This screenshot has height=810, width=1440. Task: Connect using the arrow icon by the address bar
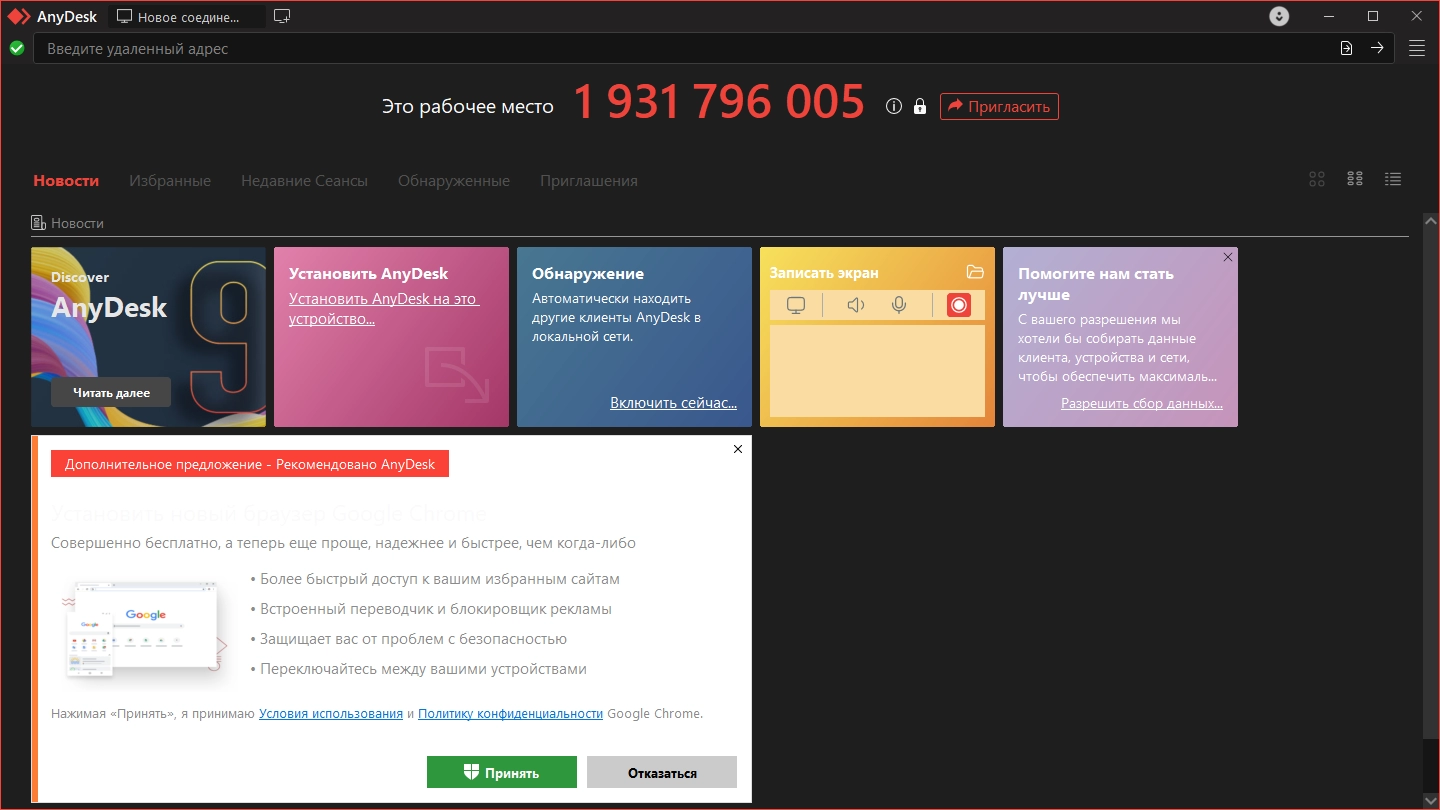pos(1377,48)
